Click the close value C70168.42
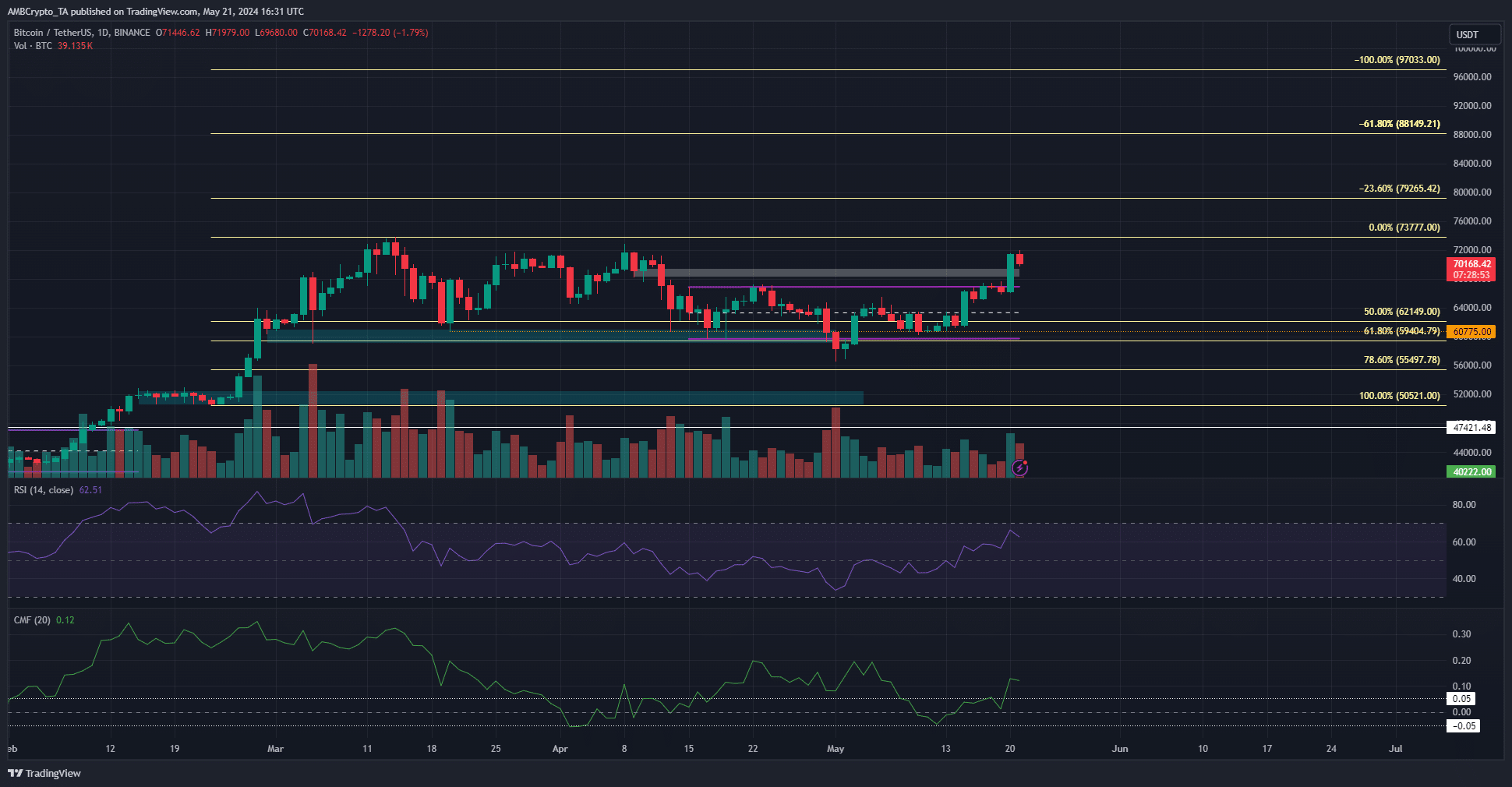Image resolution: width=1512 pixels, height=787 pixels. (325, 33)
